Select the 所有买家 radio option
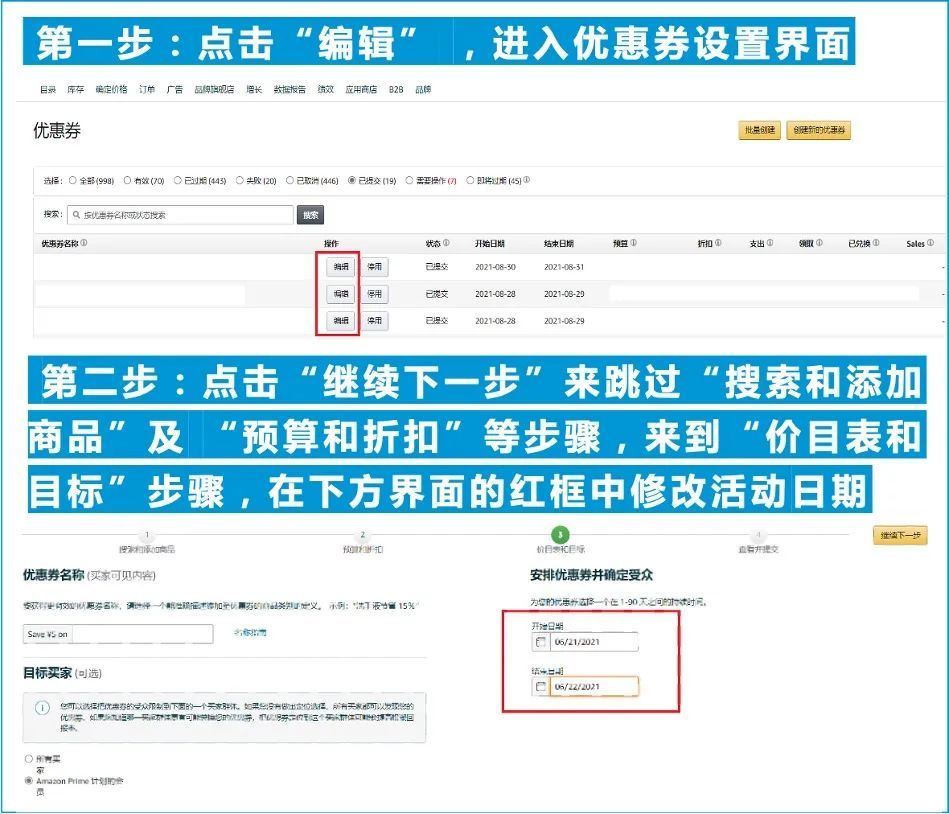Image resolution: width=949 pixels, height=814 pixels. pos(28,759)
